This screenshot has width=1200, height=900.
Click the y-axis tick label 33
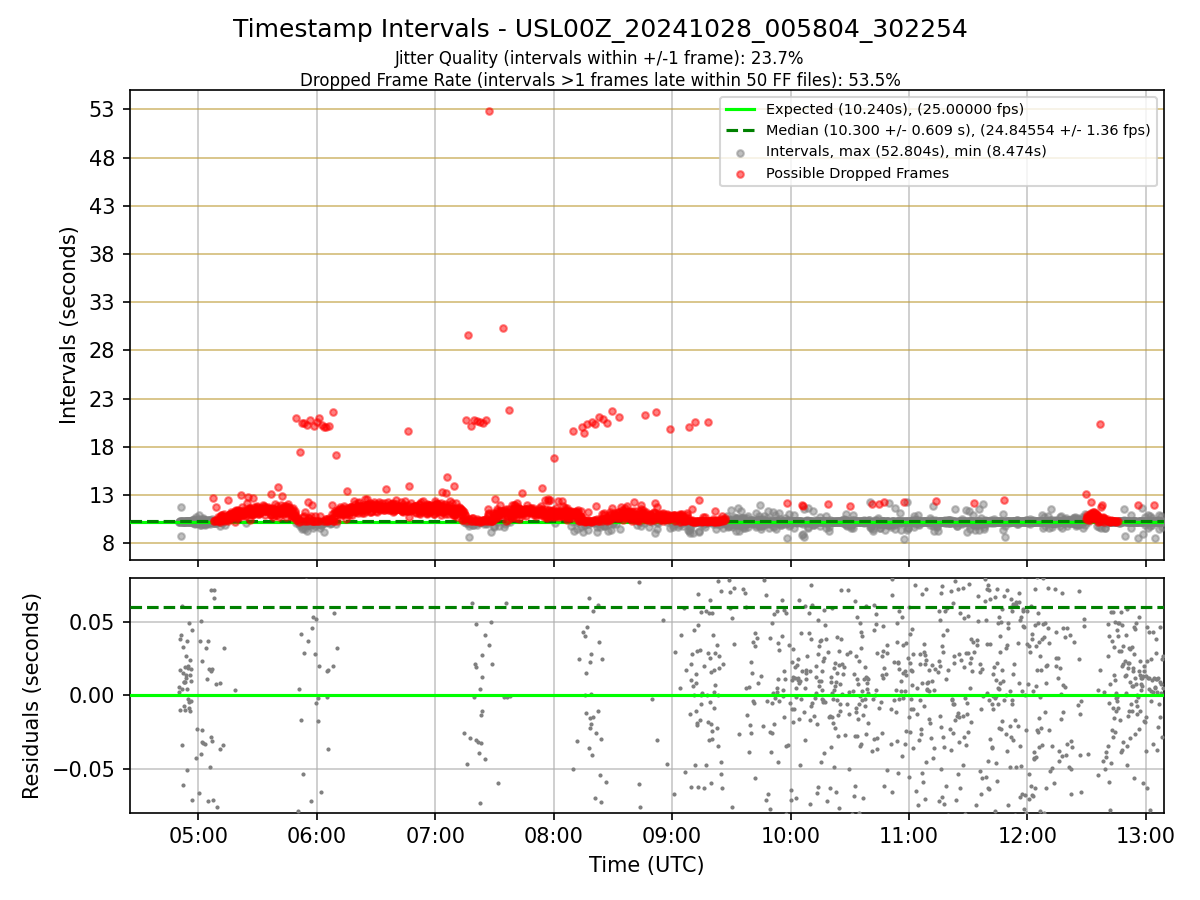click(x=104, y=302)
